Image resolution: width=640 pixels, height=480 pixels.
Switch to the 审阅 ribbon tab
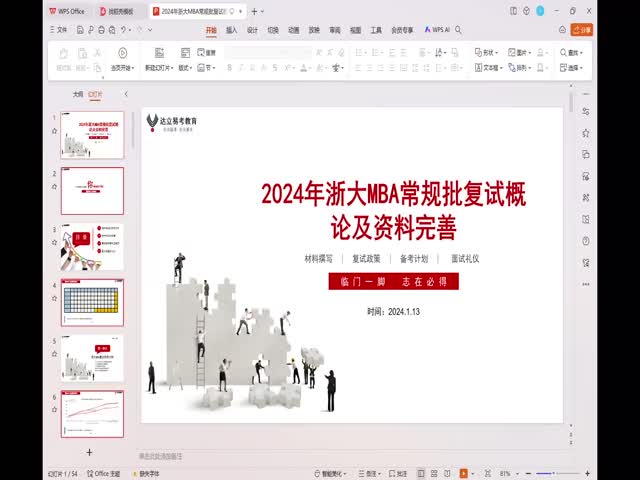[335, 30]
